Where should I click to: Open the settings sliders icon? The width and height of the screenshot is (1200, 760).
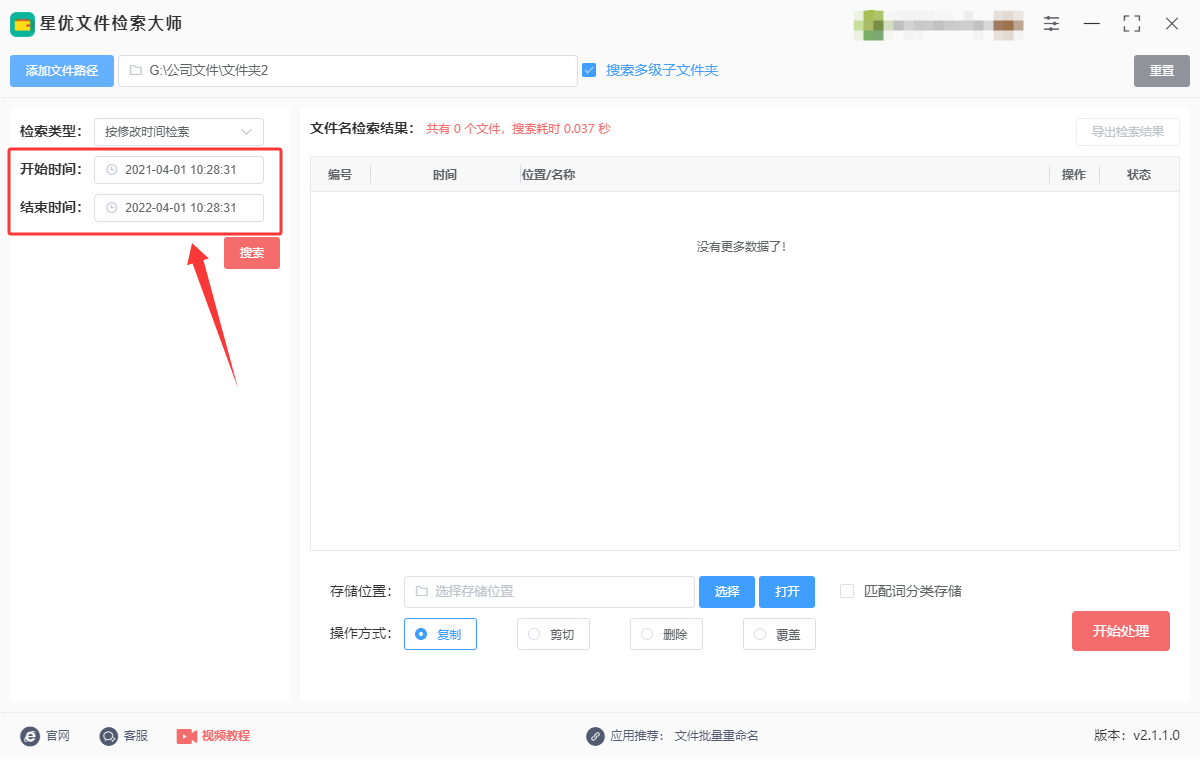point(1052,23)
